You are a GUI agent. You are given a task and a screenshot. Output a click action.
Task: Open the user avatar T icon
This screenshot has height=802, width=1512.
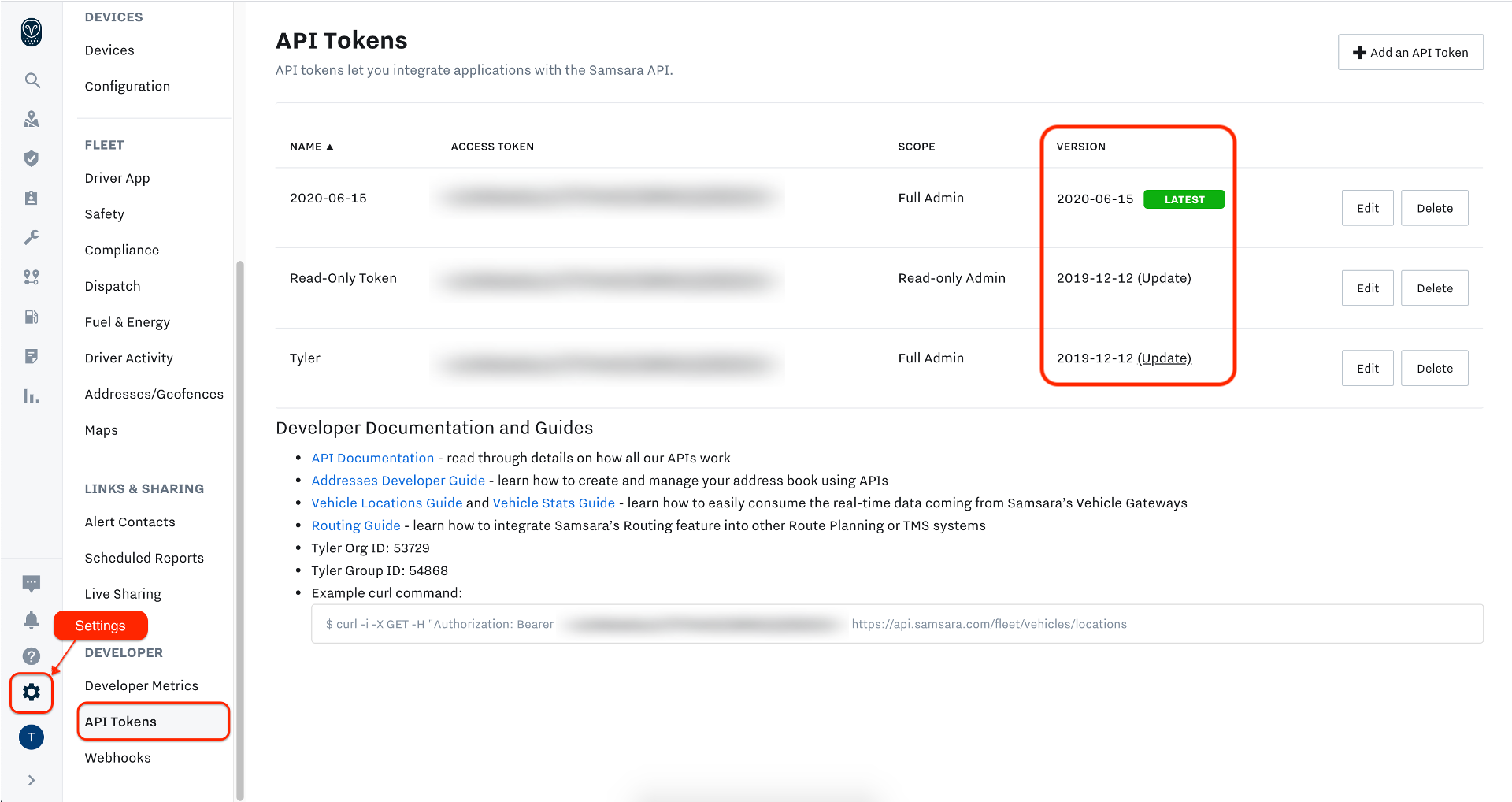pyautogui.click(x=31, y=737)
